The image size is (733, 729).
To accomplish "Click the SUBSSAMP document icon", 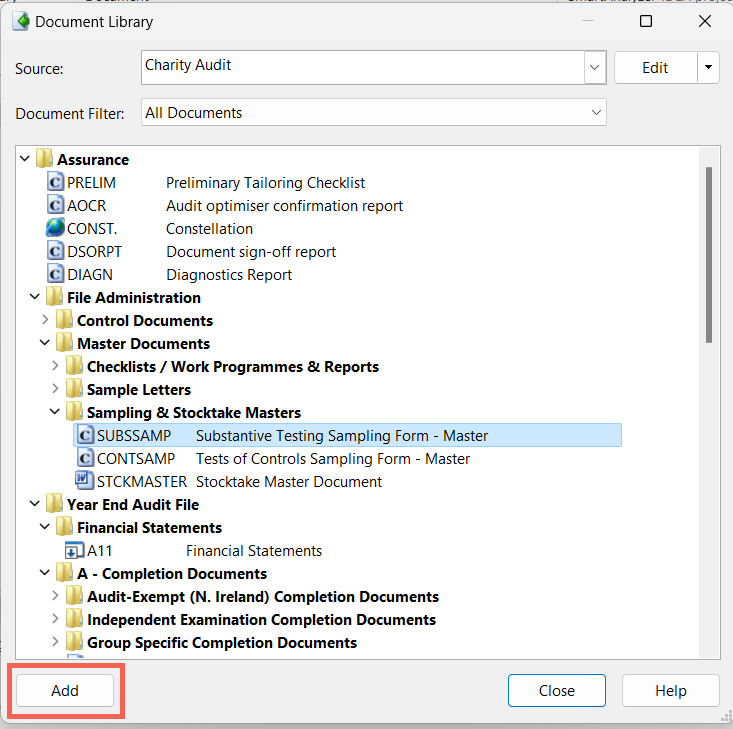I will [85, 435].
